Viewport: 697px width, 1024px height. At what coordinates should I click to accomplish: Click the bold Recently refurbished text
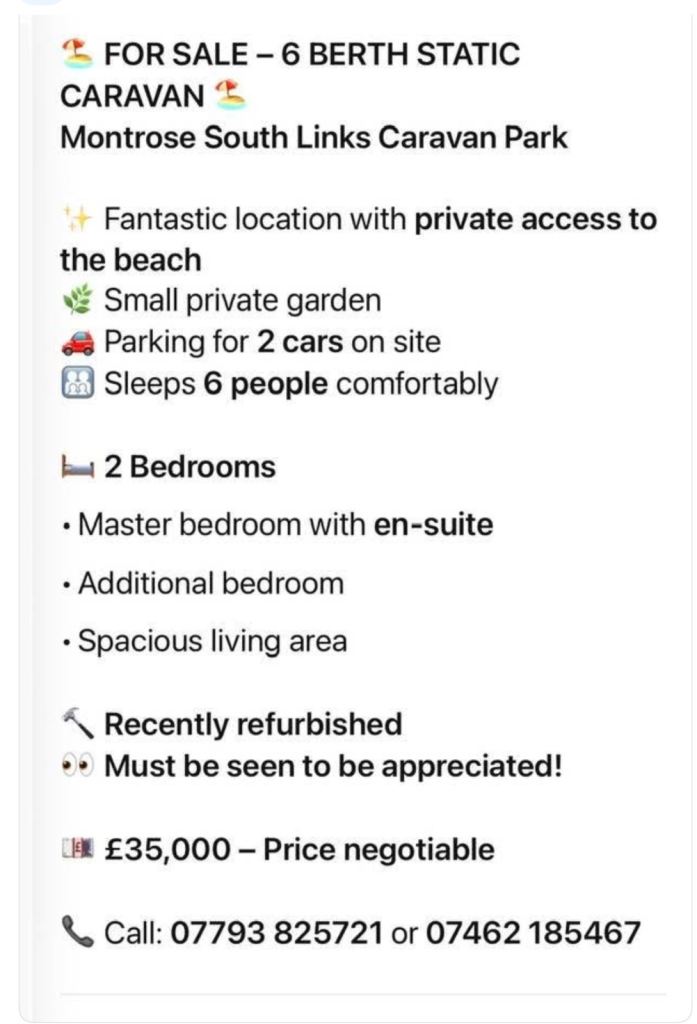pyautogui.click(x=253, y=723)
